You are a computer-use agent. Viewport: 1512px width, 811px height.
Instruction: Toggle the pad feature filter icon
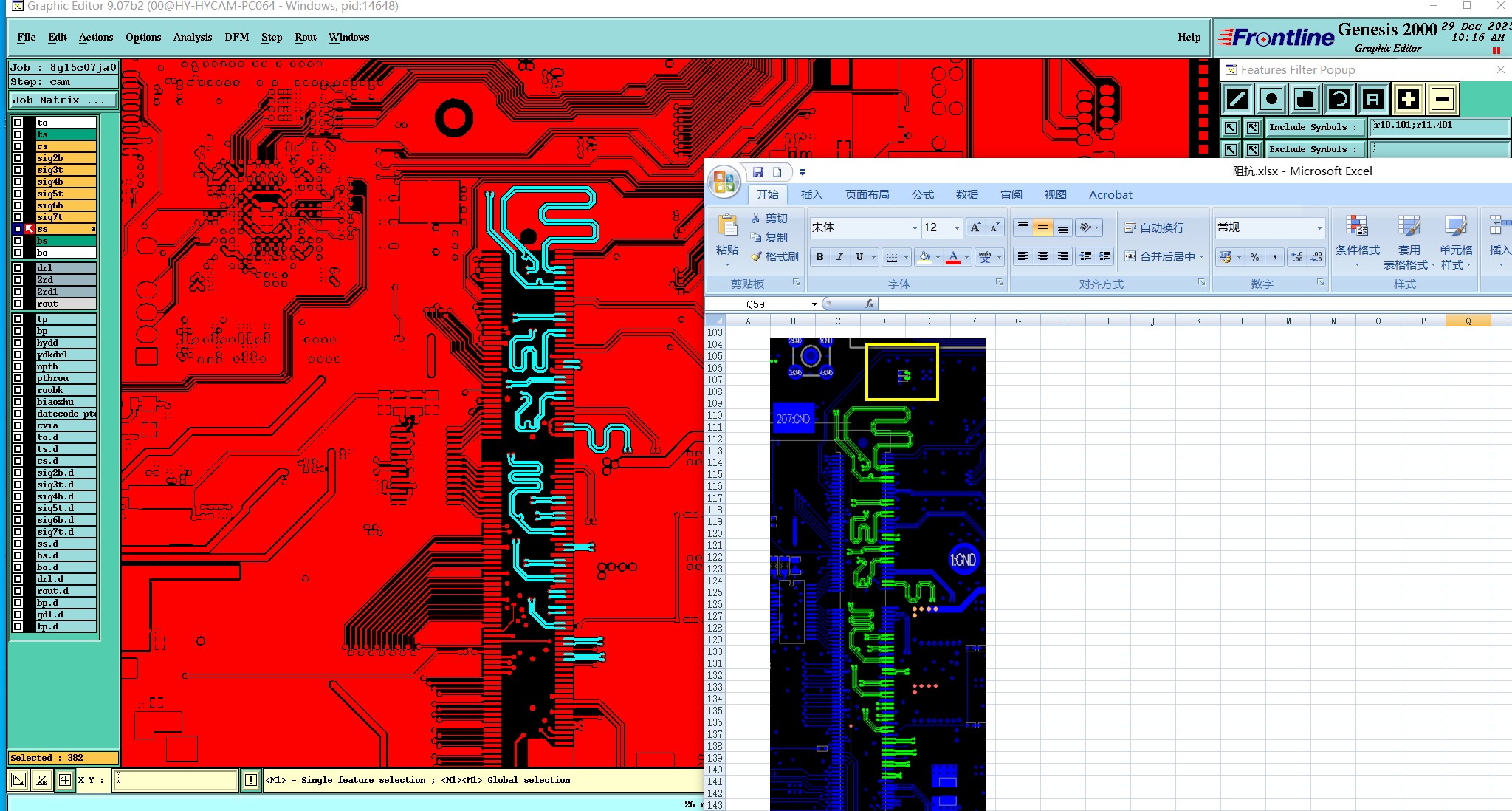click(x=1271, y=98)
